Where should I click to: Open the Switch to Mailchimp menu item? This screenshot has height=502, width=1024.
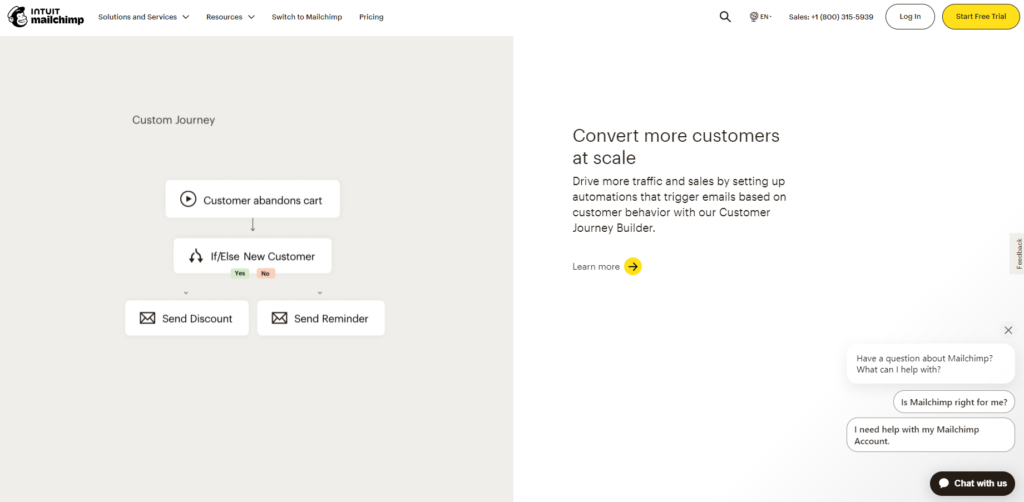307,17
